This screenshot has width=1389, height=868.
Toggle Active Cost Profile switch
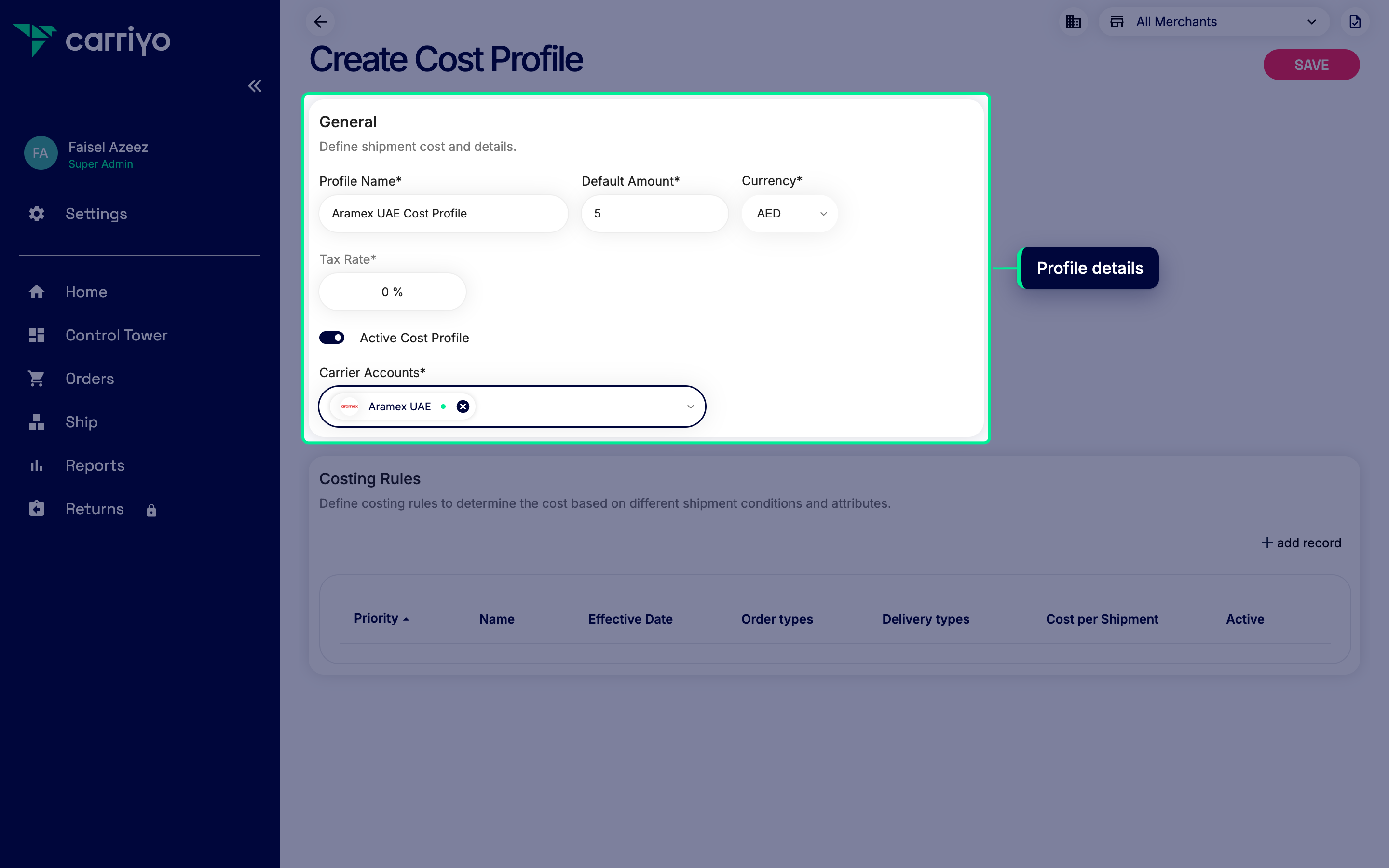[332, 338]
